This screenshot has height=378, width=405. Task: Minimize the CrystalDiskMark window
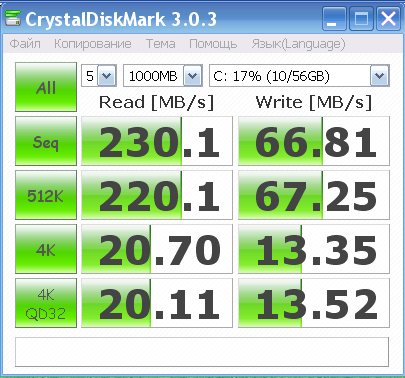point(334,19)
